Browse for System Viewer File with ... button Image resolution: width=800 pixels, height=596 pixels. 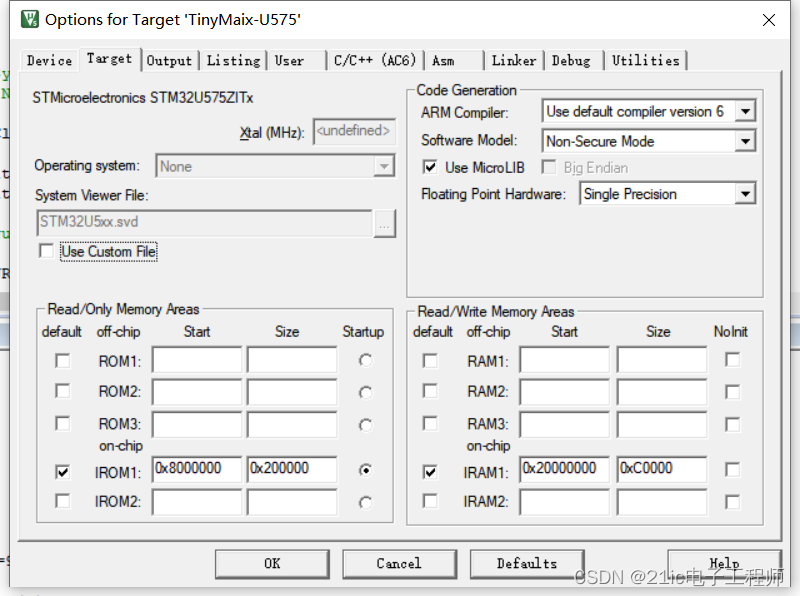coord(385,224)
